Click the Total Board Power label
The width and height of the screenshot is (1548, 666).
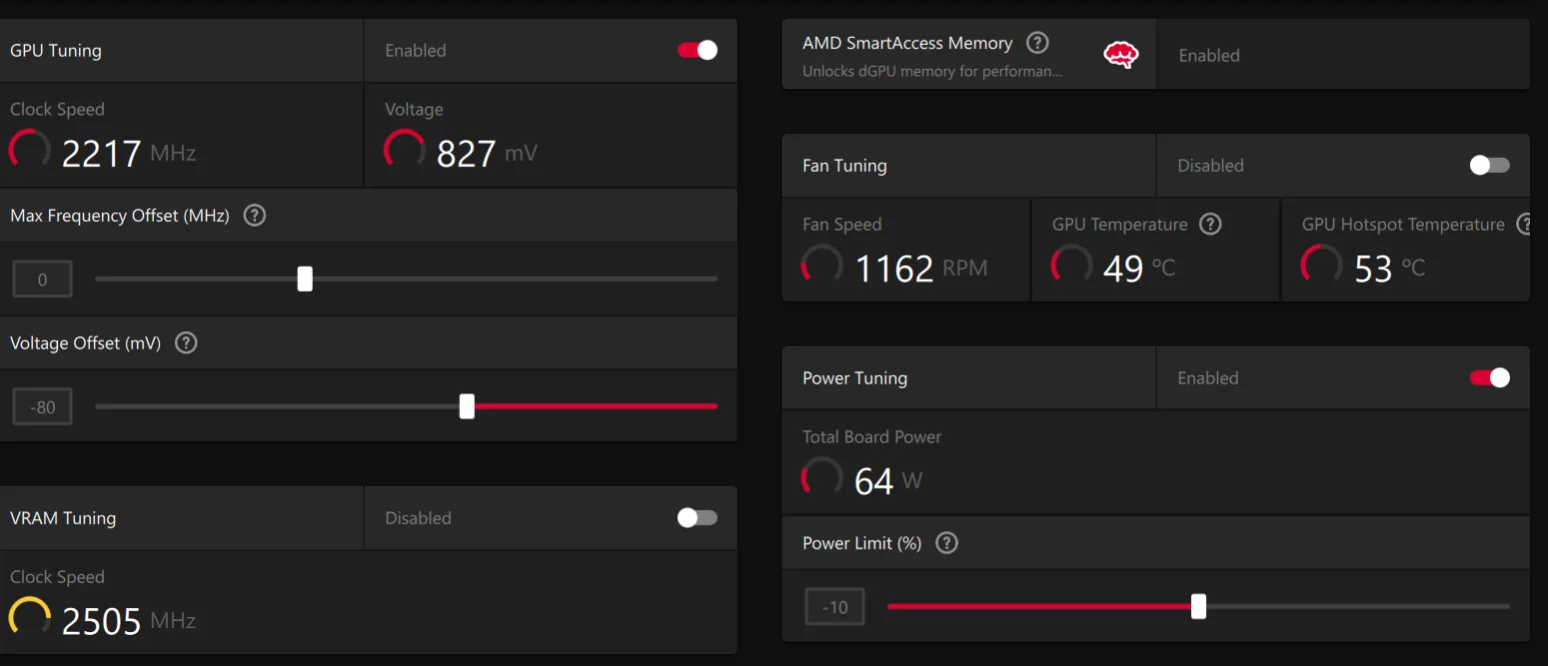[872, 437]
